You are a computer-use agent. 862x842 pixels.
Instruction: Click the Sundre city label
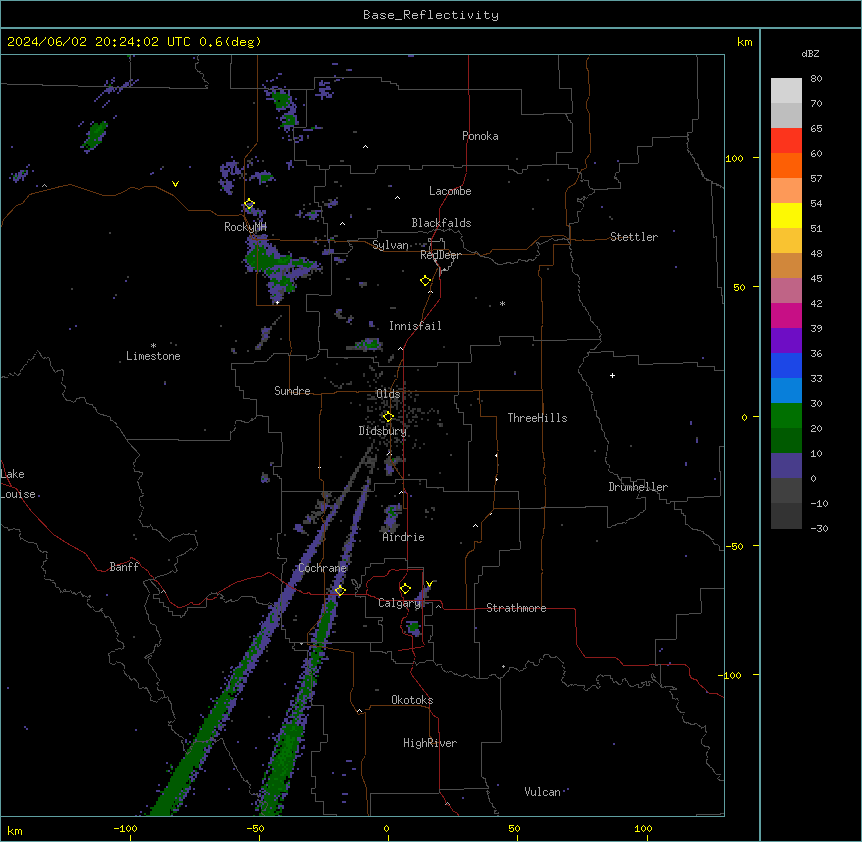(x=292, y=391)
